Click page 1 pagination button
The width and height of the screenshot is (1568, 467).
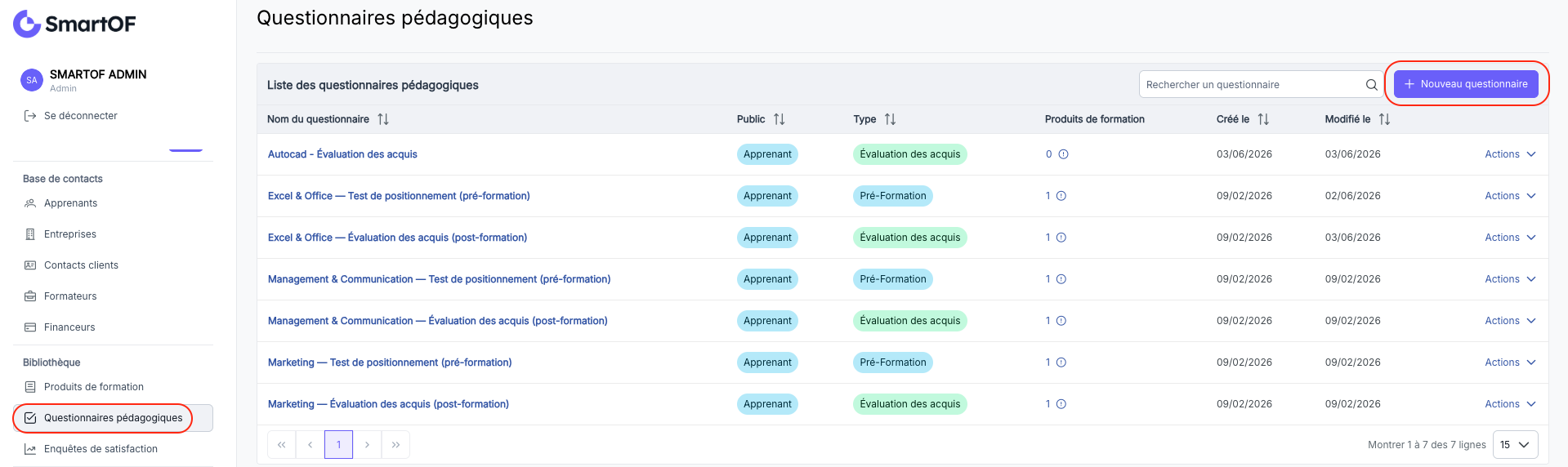pyautogui.click(x=339, y=445)
